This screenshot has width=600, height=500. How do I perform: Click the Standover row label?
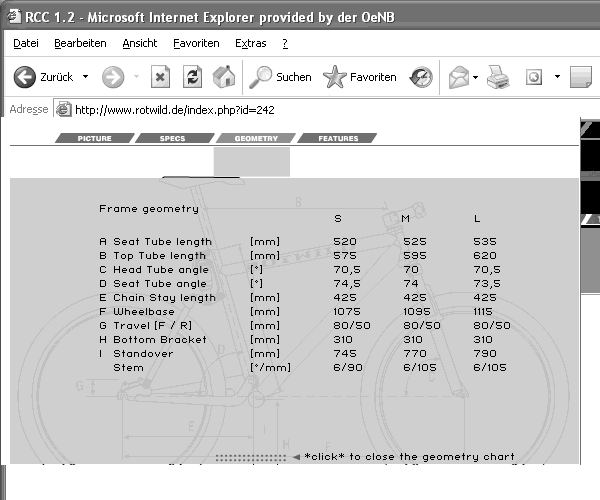[143, 353]
